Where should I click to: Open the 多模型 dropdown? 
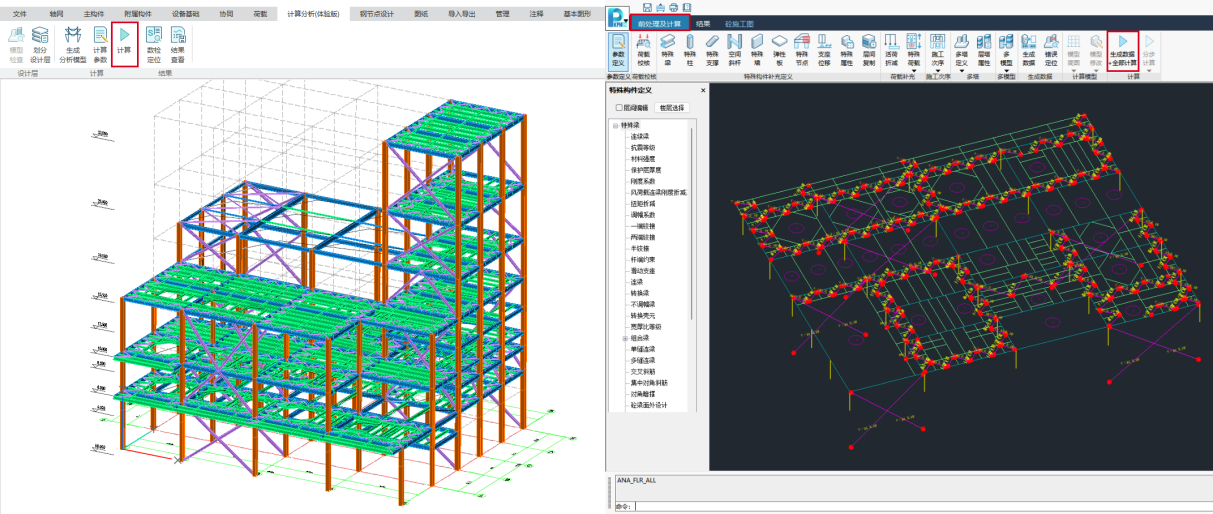[1006, 70]
